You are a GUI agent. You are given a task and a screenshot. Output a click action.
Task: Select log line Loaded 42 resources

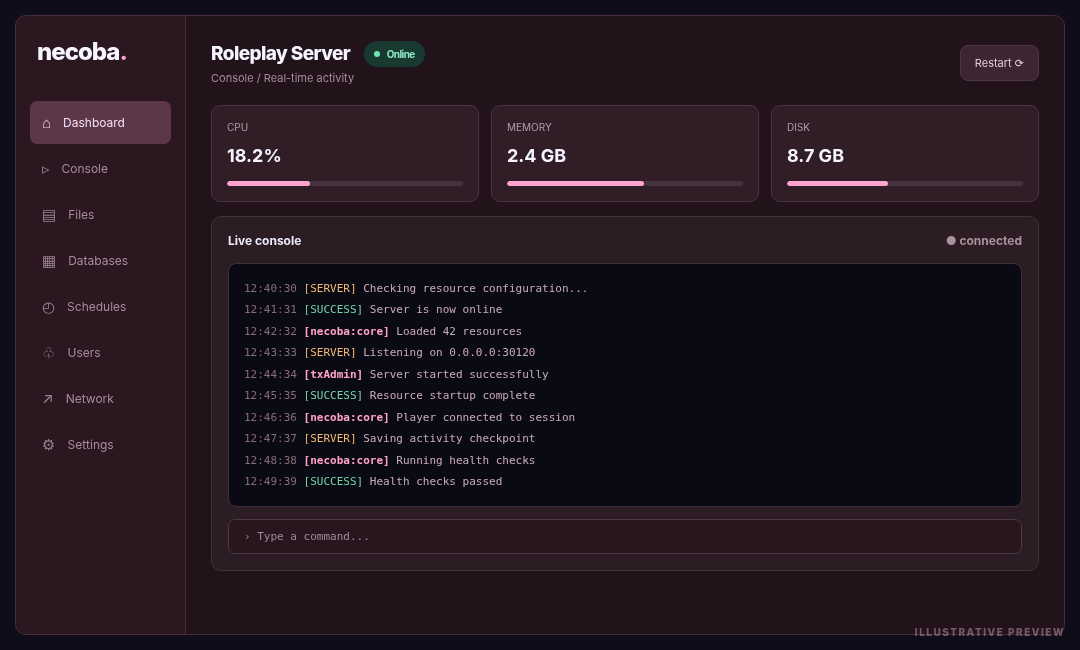click(x=383, y=331)
